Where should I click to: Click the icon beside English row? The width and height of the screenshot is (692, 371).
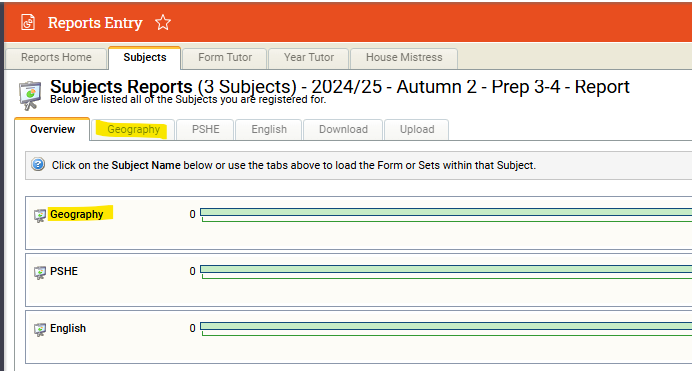[x=40, y=330]
